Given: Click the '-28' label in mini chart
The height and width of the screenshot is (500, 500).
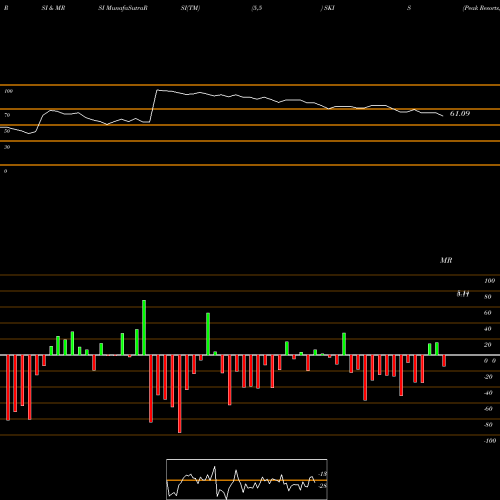Looking at the screenshot, I should pos(323,486).
